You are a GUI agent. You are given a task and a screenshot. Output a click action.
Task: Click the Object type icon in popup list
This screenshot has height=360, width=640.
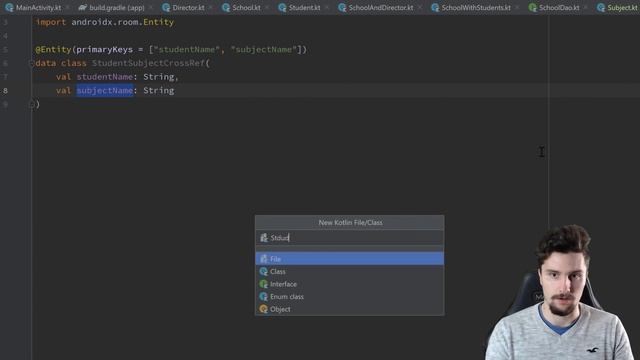click(264, 309)
